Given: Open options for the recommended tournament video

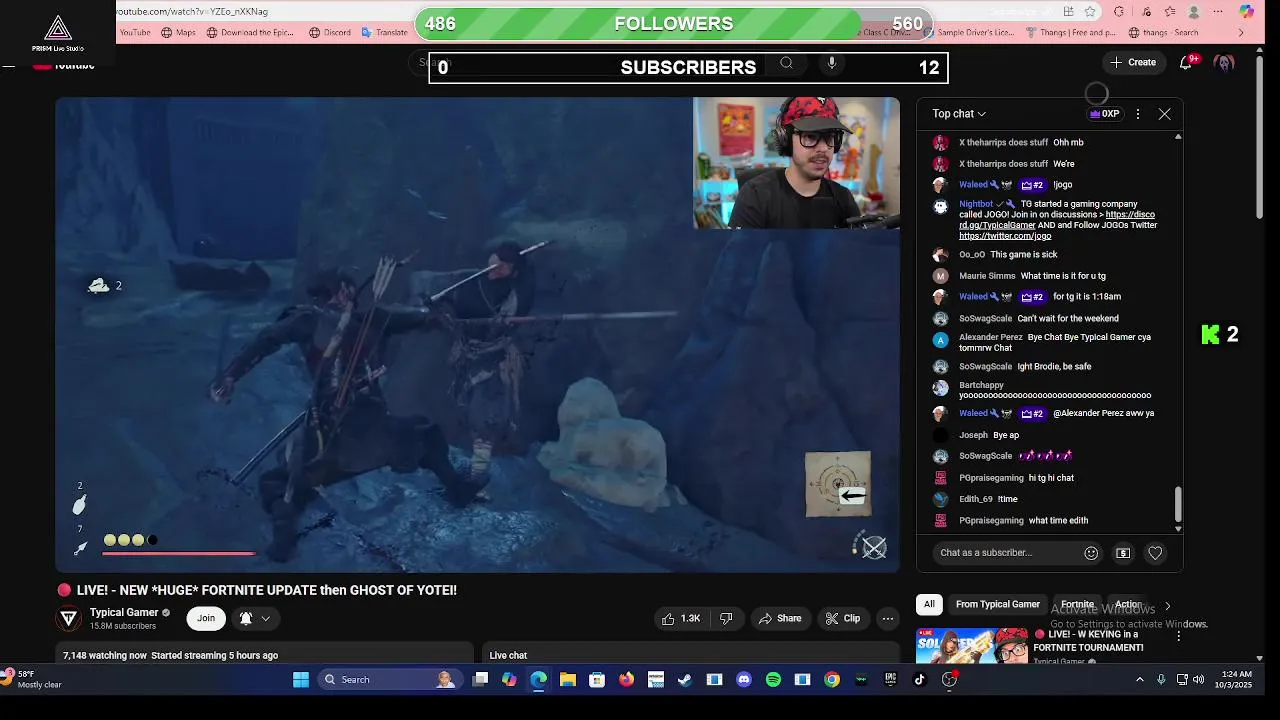Looking at the screenshot, I should point(1178,636).
